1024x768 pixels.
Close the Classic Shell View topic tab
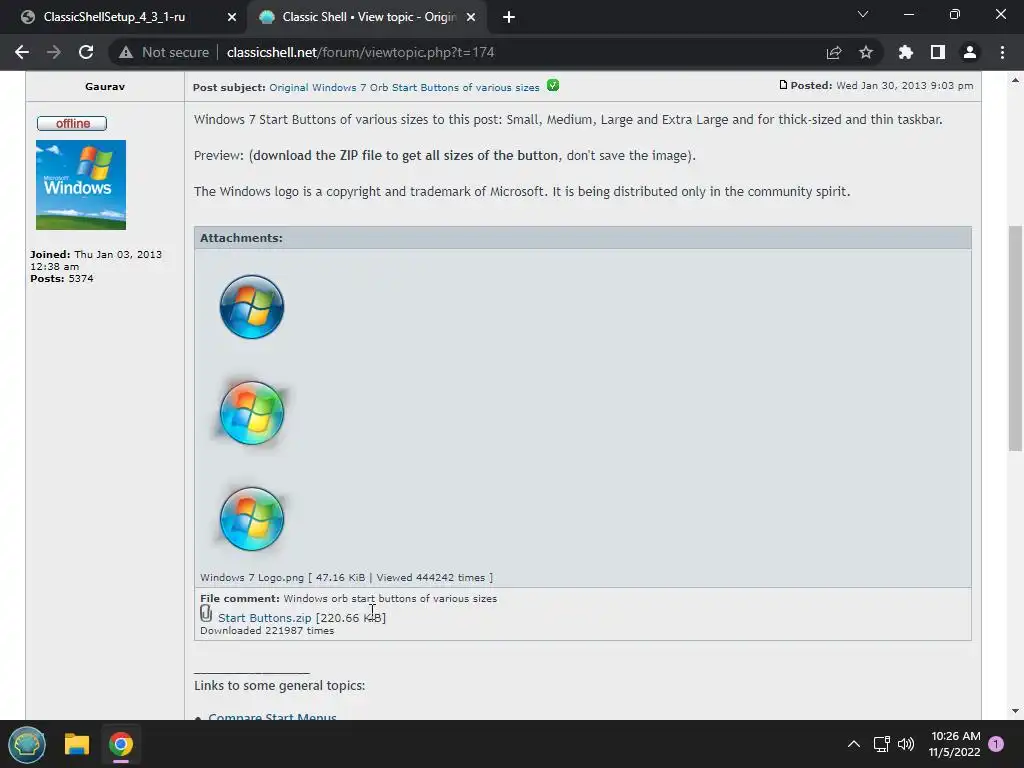(x=471, y=17)
